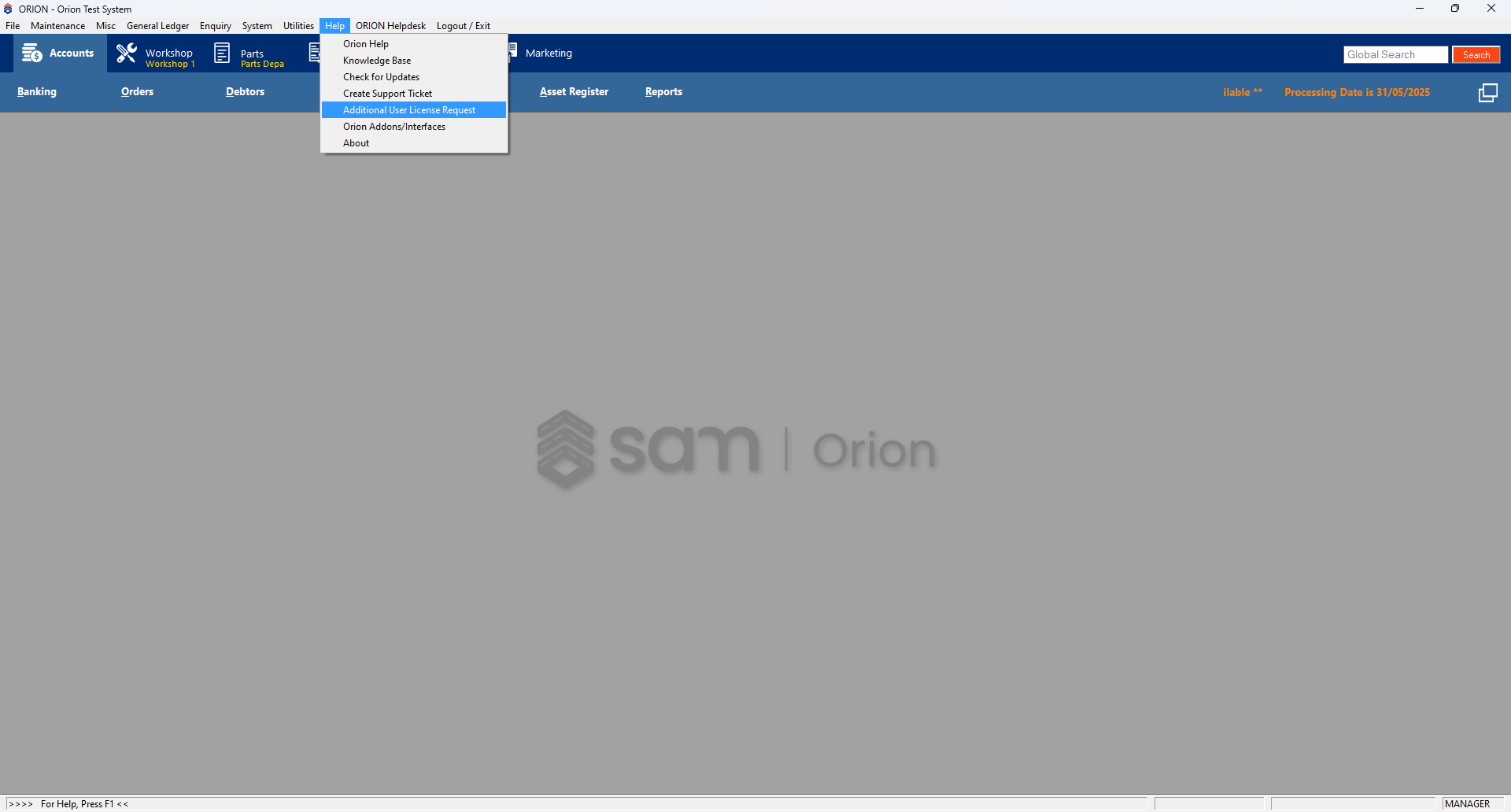The image size is (1511, 812).
Task: Select Check for Updates entry
Action: [414, 77]
